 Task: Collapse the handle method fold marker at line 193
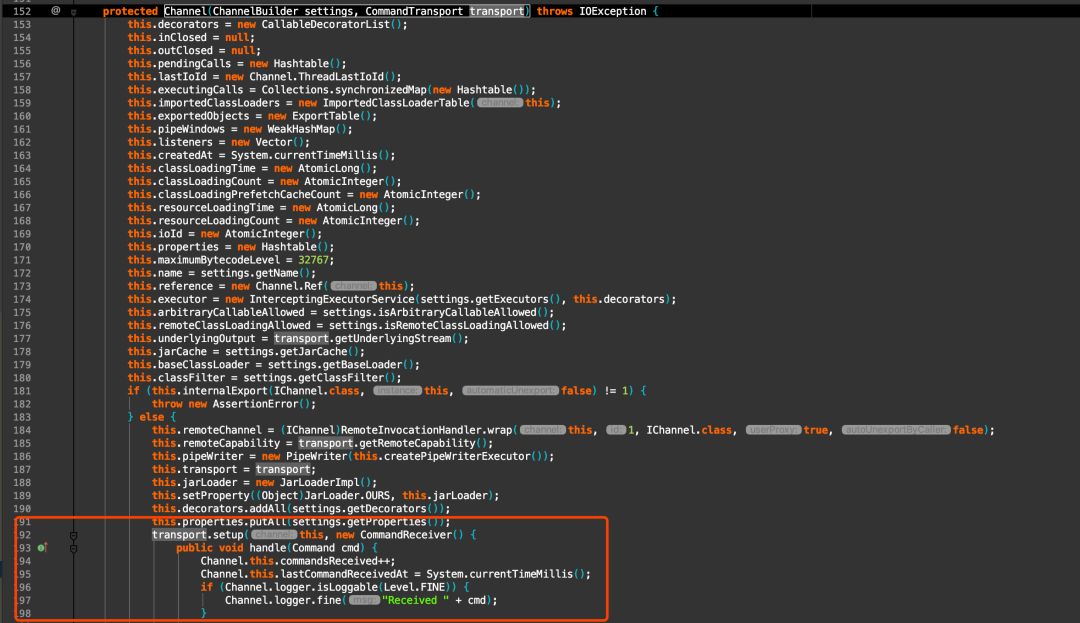(x=73, y=548)
